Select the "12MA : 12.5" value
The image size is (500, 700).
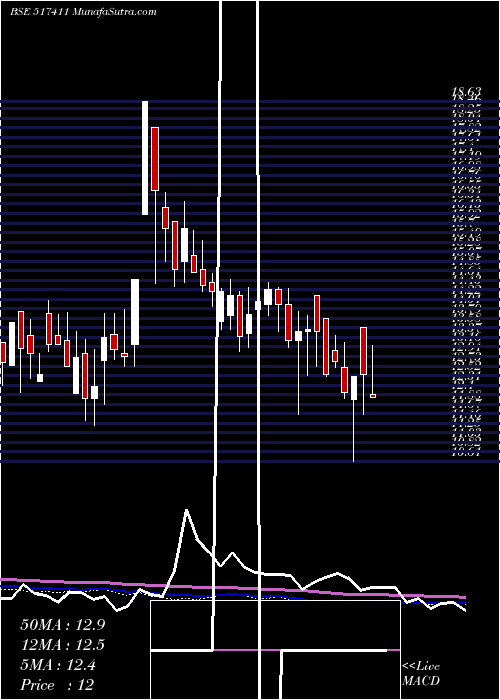(x=62, y=645)
